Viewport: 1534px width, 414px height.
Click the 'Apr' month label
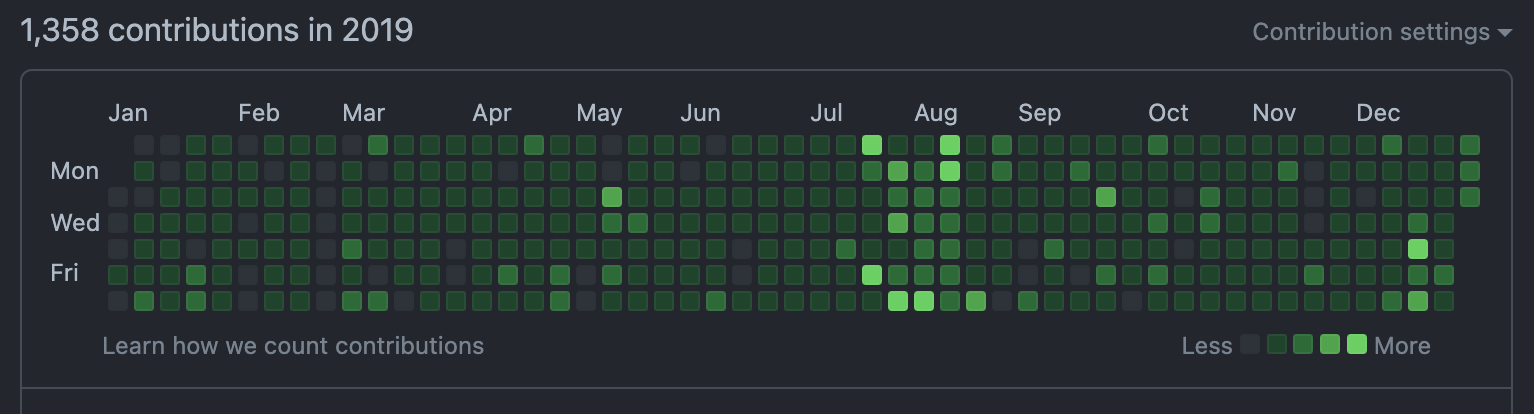[x=492, y=113]
